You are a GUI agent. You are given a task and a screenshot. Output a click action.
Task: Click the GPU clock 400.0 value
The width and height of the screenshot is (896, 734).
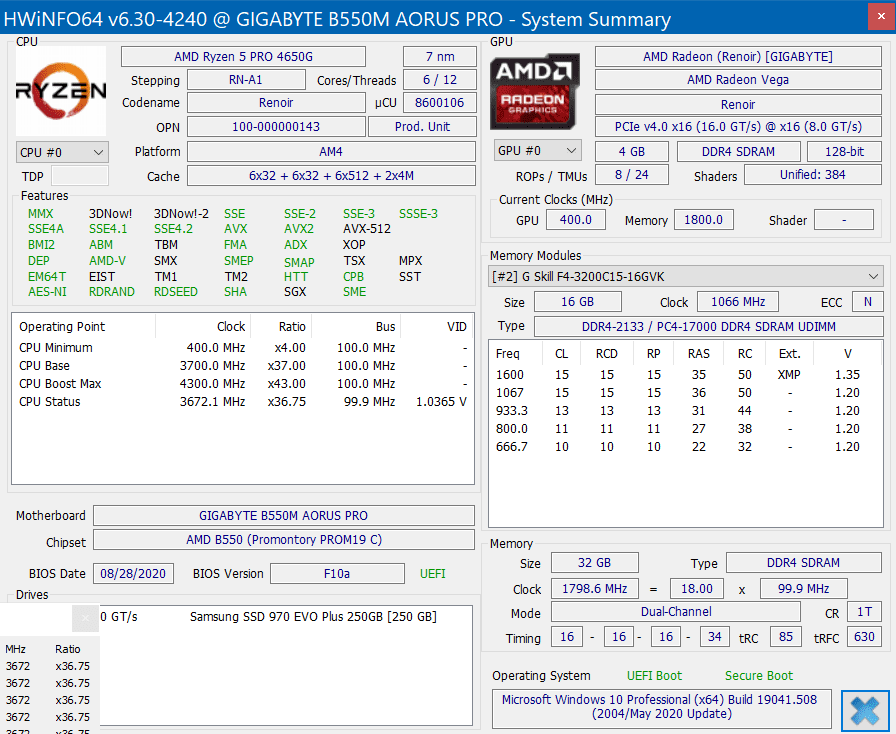pos(575,220)
